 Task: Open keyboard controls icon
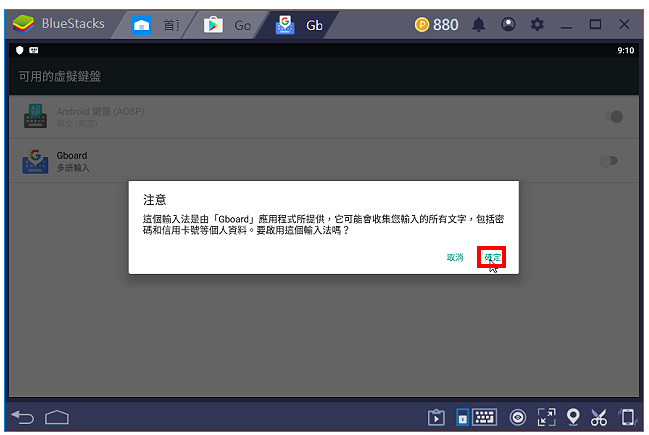point(485,417)
